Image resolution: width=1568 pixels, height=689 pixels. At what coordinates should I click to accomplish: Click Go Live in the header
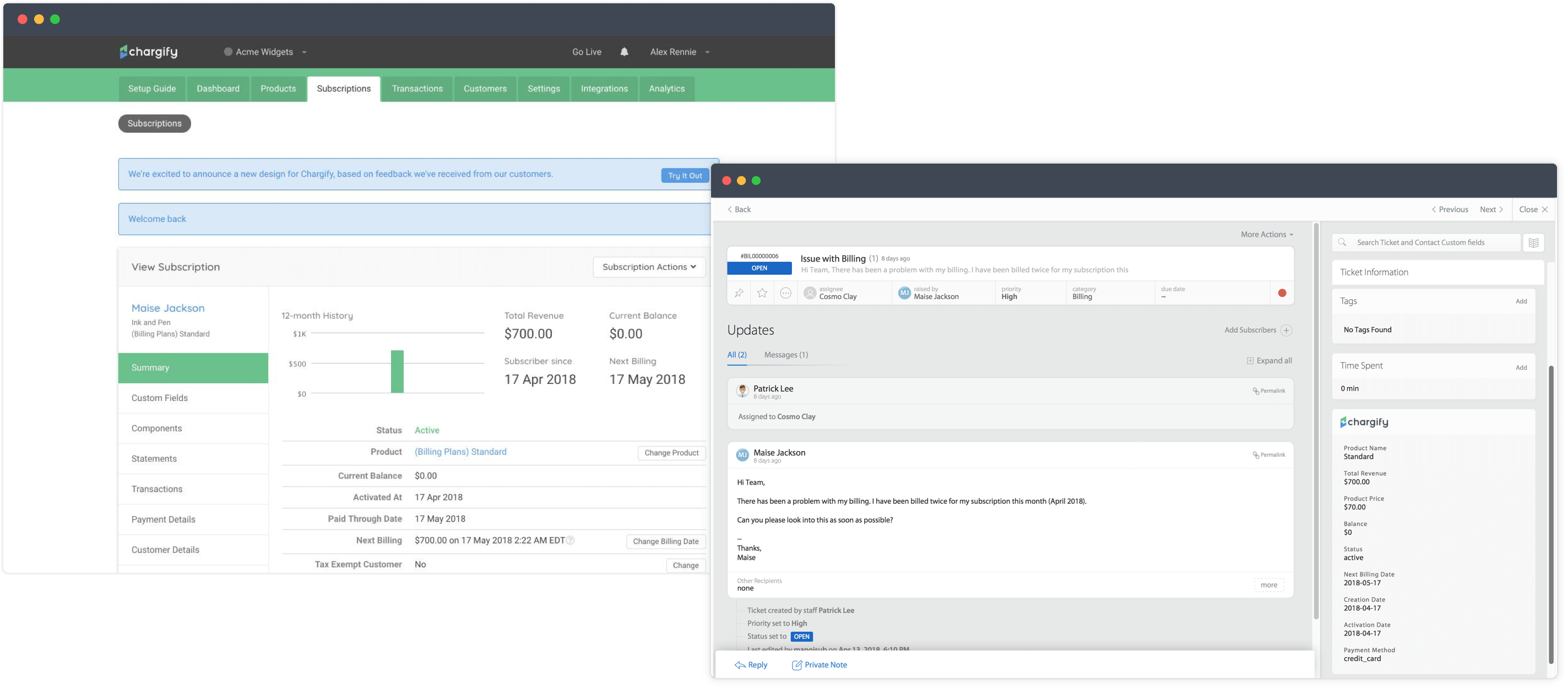(x=587, y=52)
